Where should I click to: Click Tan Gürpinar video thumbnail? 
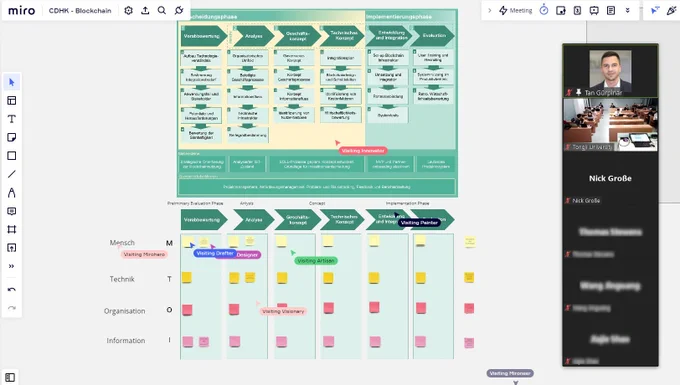(610, 71)
